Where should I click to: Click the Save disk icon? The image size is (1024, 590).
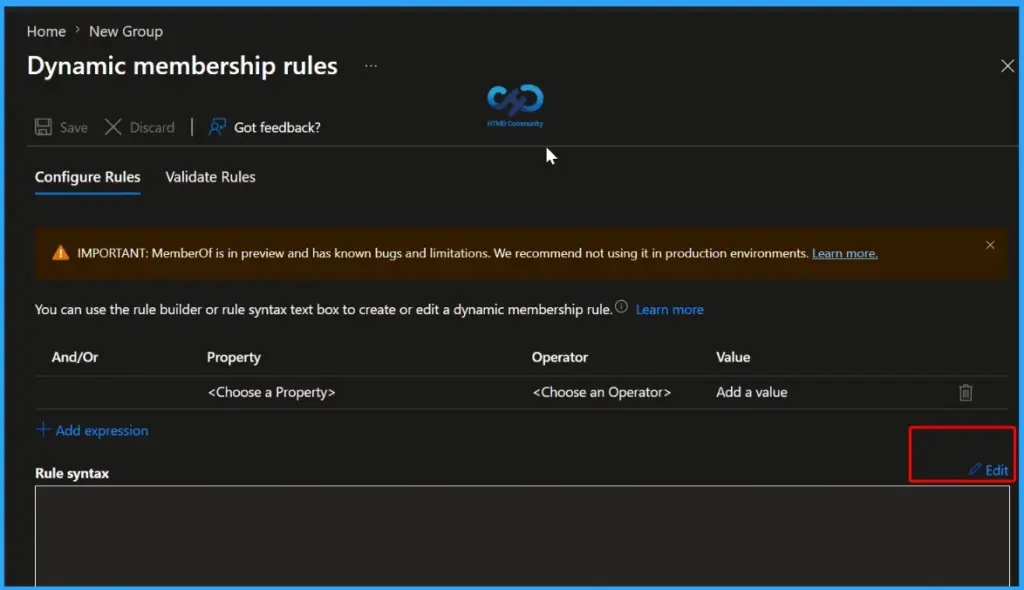click(43, 127)
